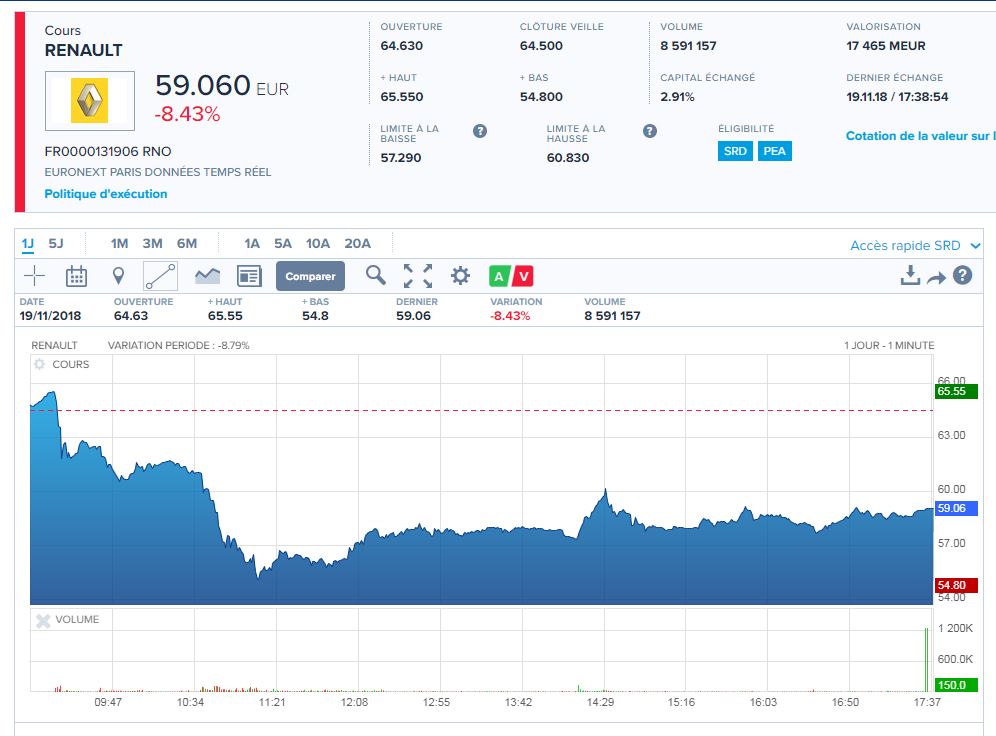The width and height of the screenshot is (996, 736).
Task: Expand chart to fullscreen
Action: pos(418,276)
